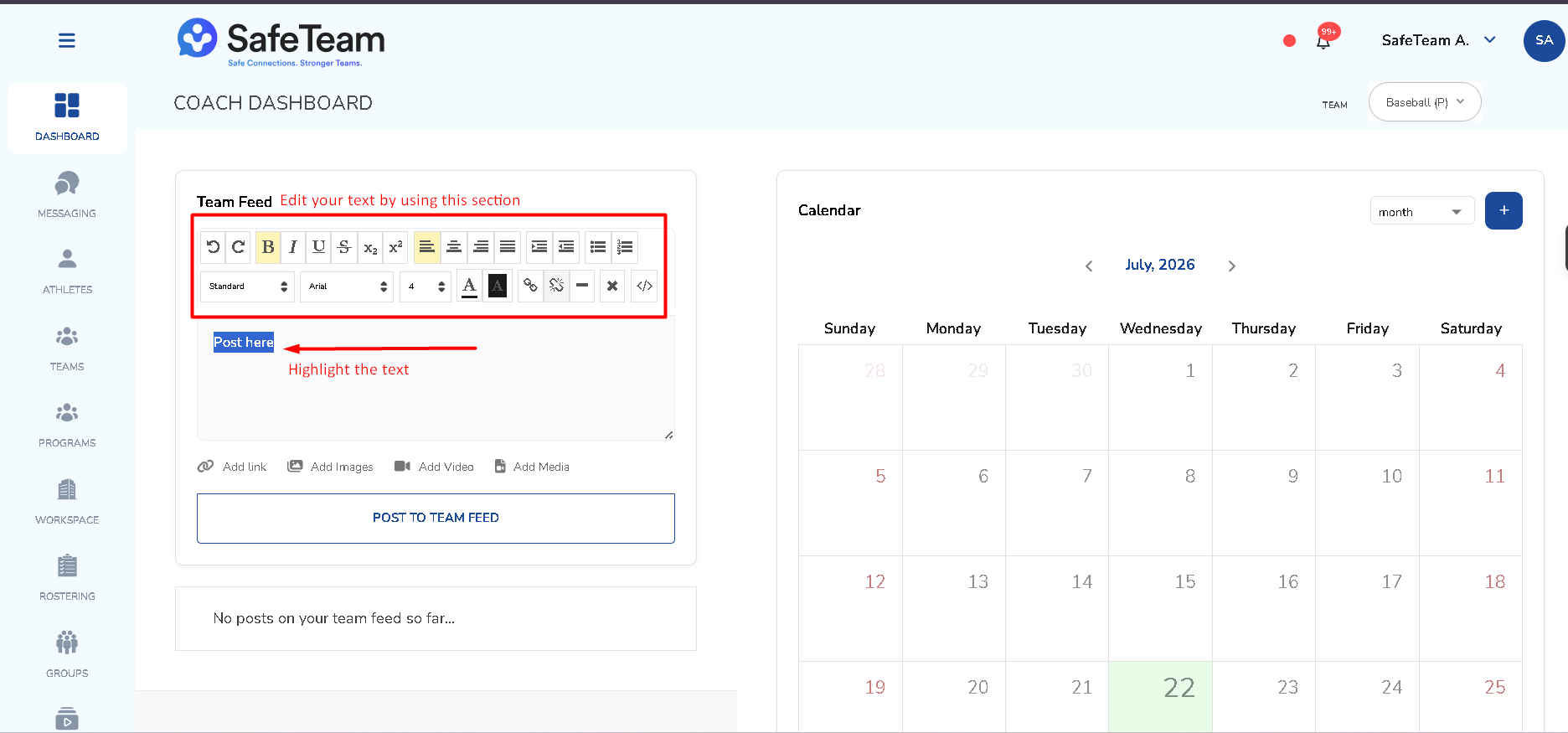Viewport: 1568px width, 733px height.
Task: Open the notifications bell
Action: coord(1323,40)
